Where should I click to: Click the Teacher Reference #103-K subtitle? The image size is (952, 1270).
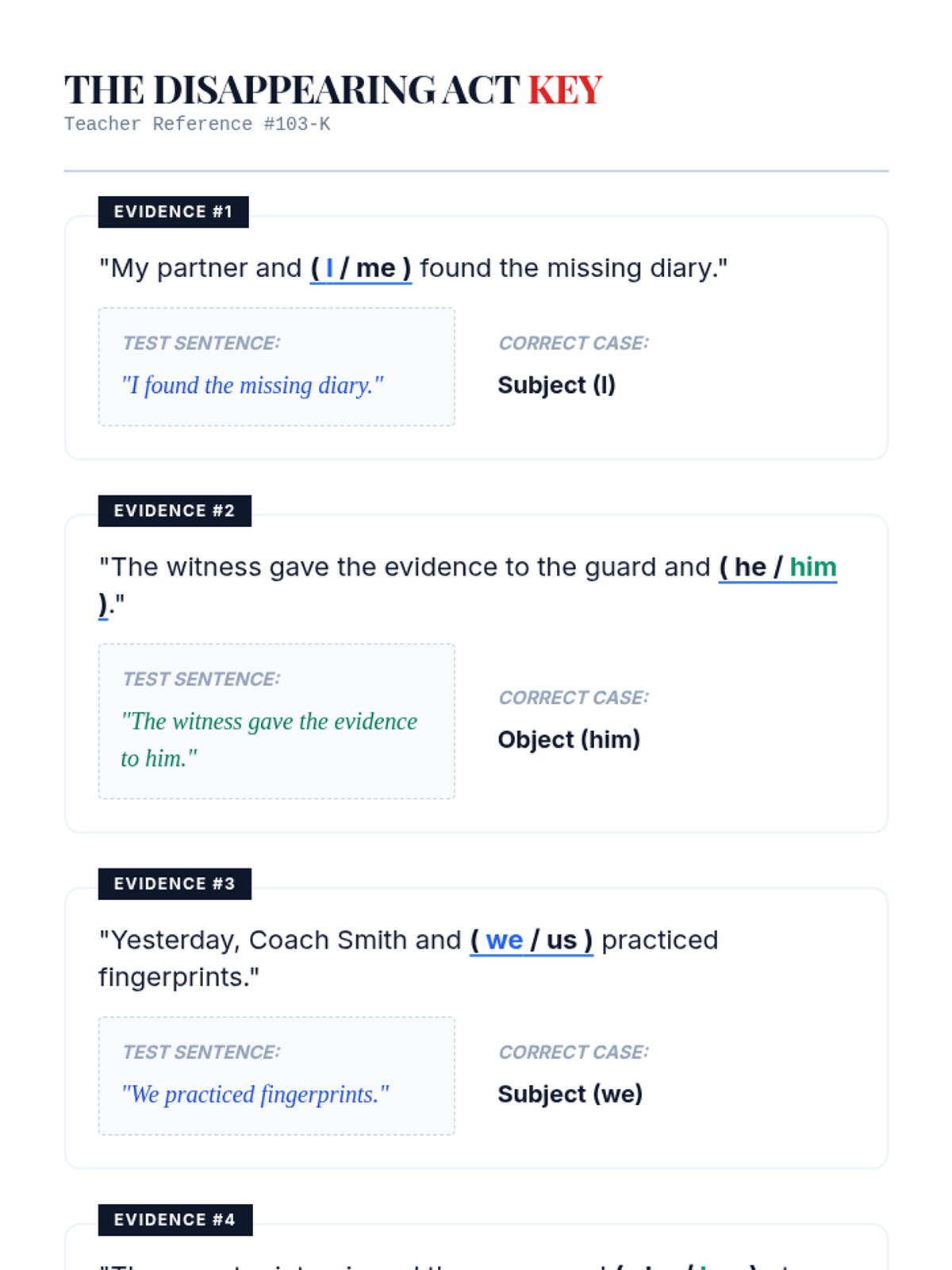pyautogui.click(x=197, y=124)
